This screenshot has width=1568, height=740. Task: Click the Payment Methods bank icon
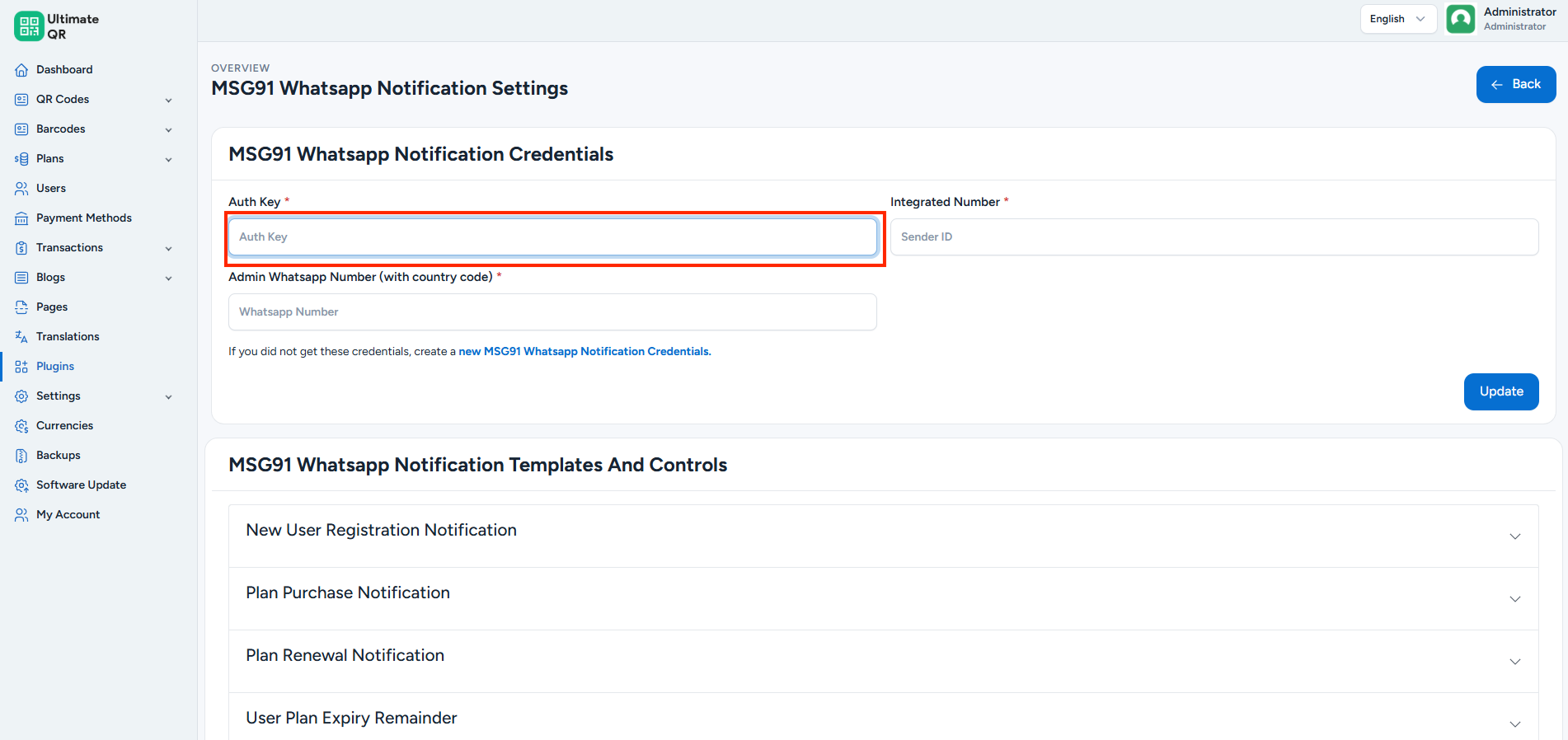point(21,218)
